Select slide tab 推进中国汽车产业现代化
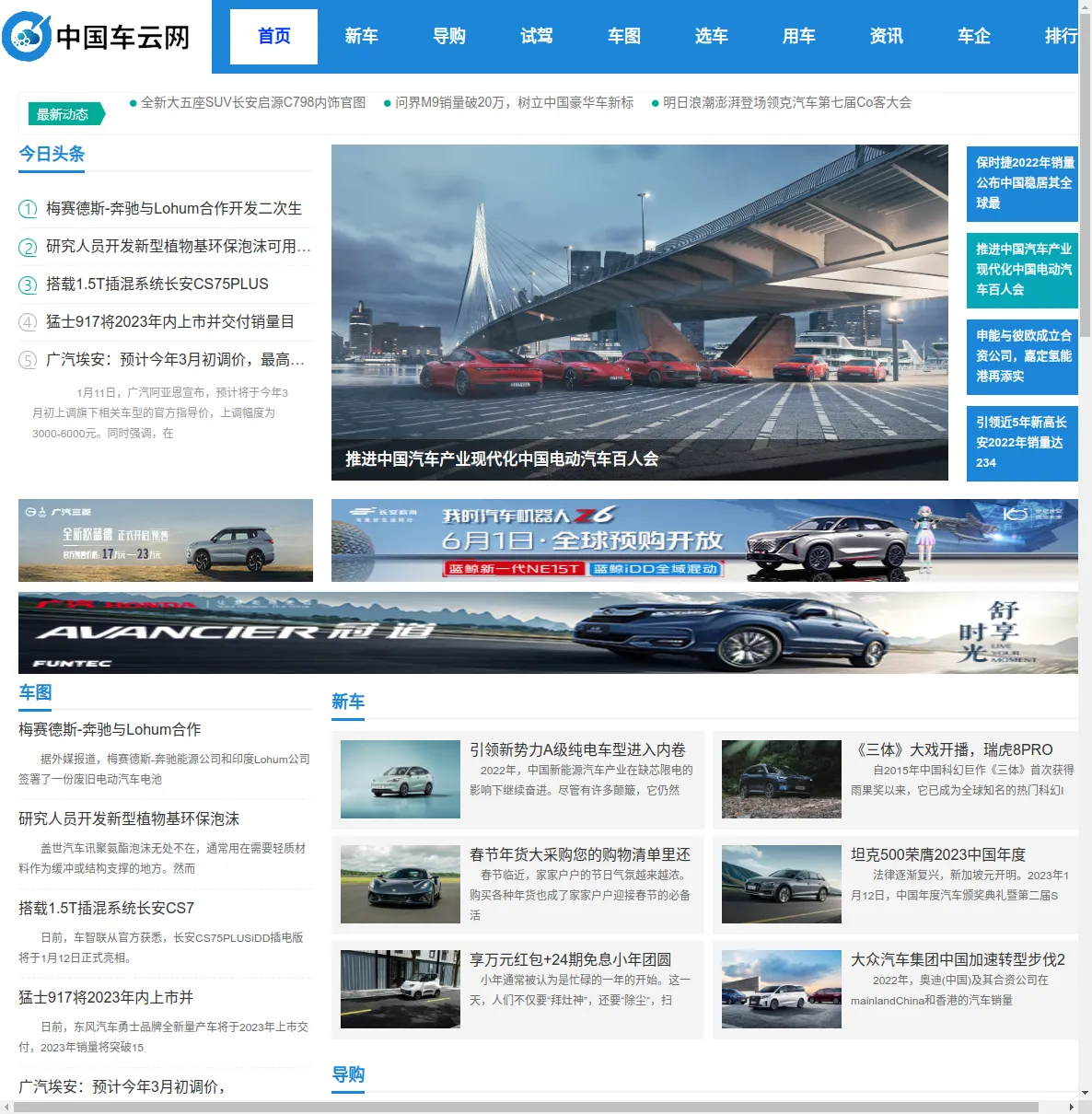1092x1114 pixels. (1022, 270)
